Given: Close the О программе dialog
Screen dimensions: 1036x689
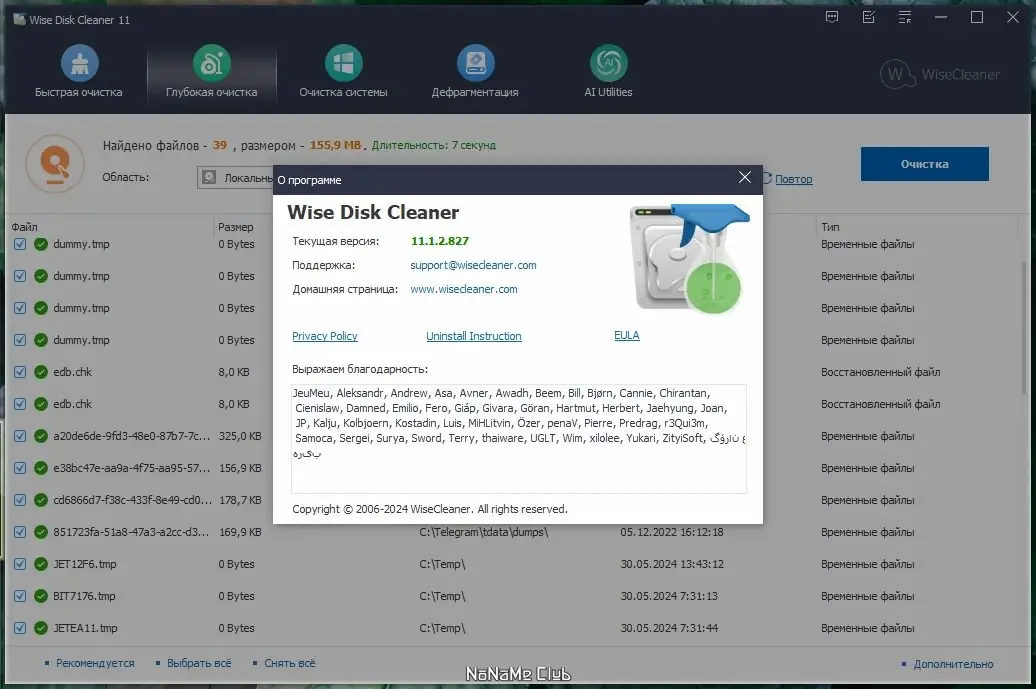Looking at the screenshot, I should pyautogui.click(x=745, y=177).
